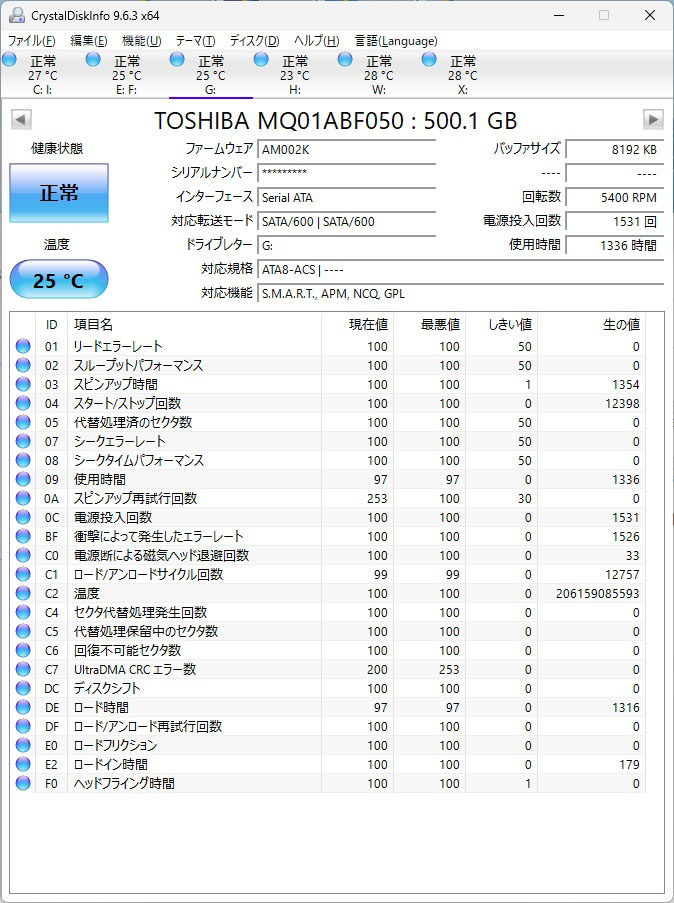Image resolution: width=674 pixels, height=903 pixels.
Task: Select disk G: tab
Action: coord(210,74)
